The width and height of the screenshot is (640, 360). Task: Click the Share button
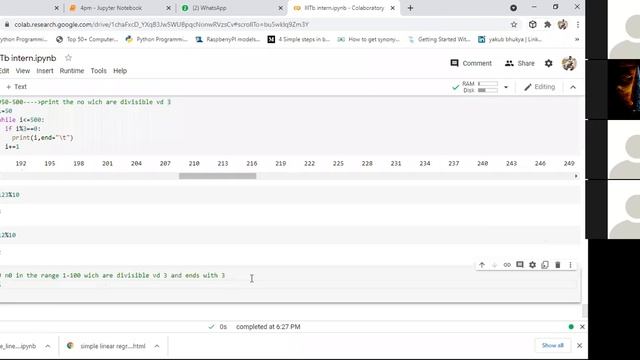tap(520, 63)
